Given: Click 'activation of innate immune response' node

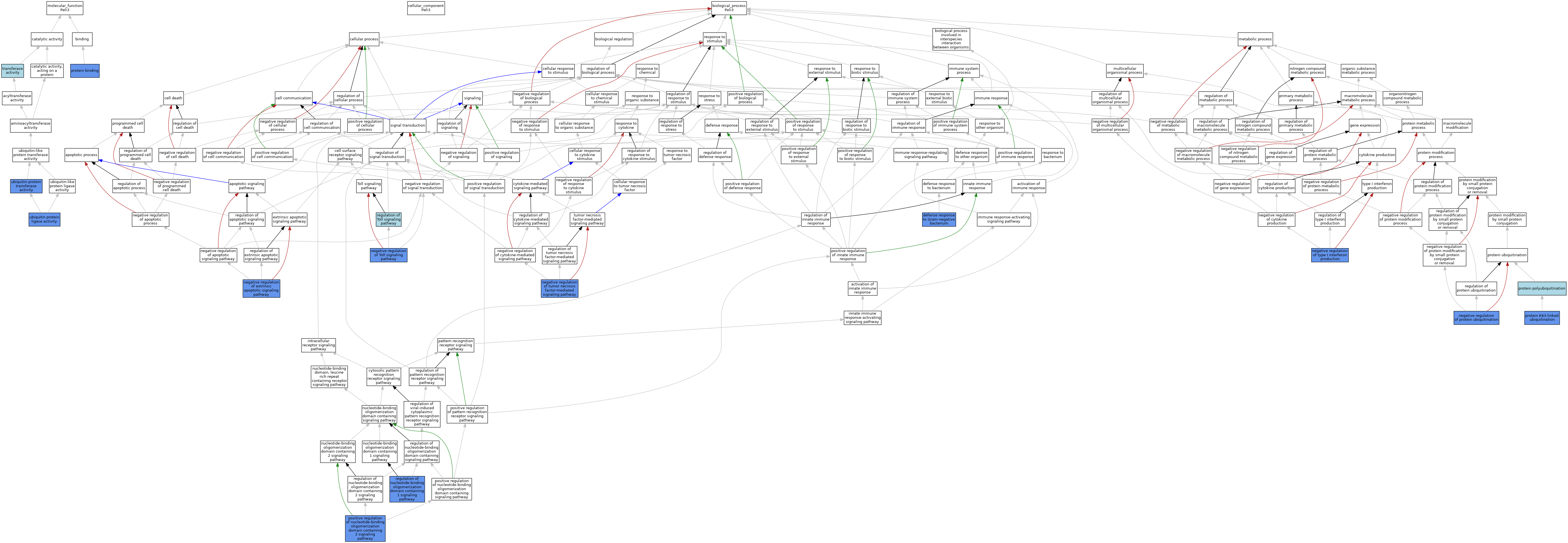Looking at the screenshot, I should point(862,288).
